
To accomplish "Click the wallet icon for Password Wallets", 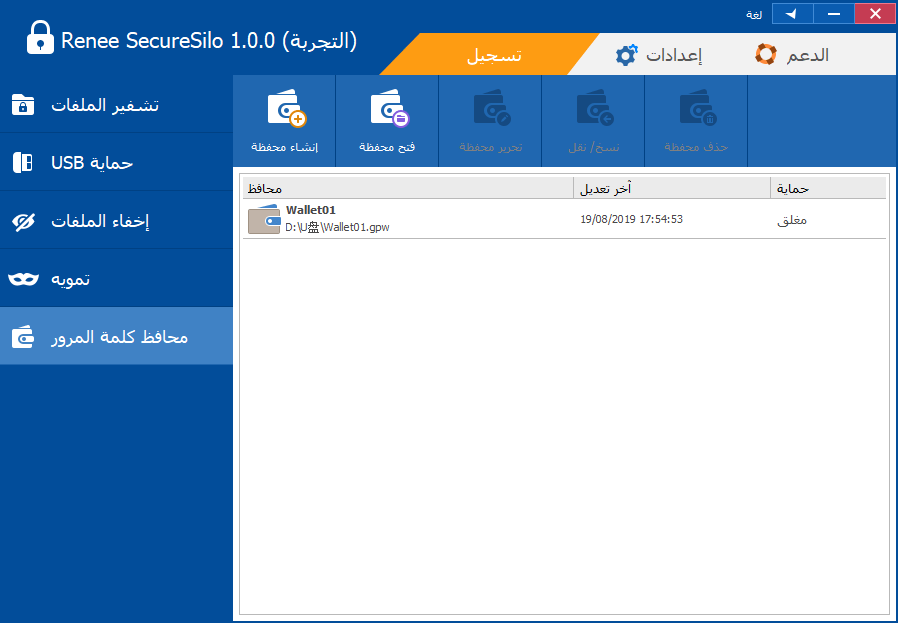I will (x=23, y=337).
